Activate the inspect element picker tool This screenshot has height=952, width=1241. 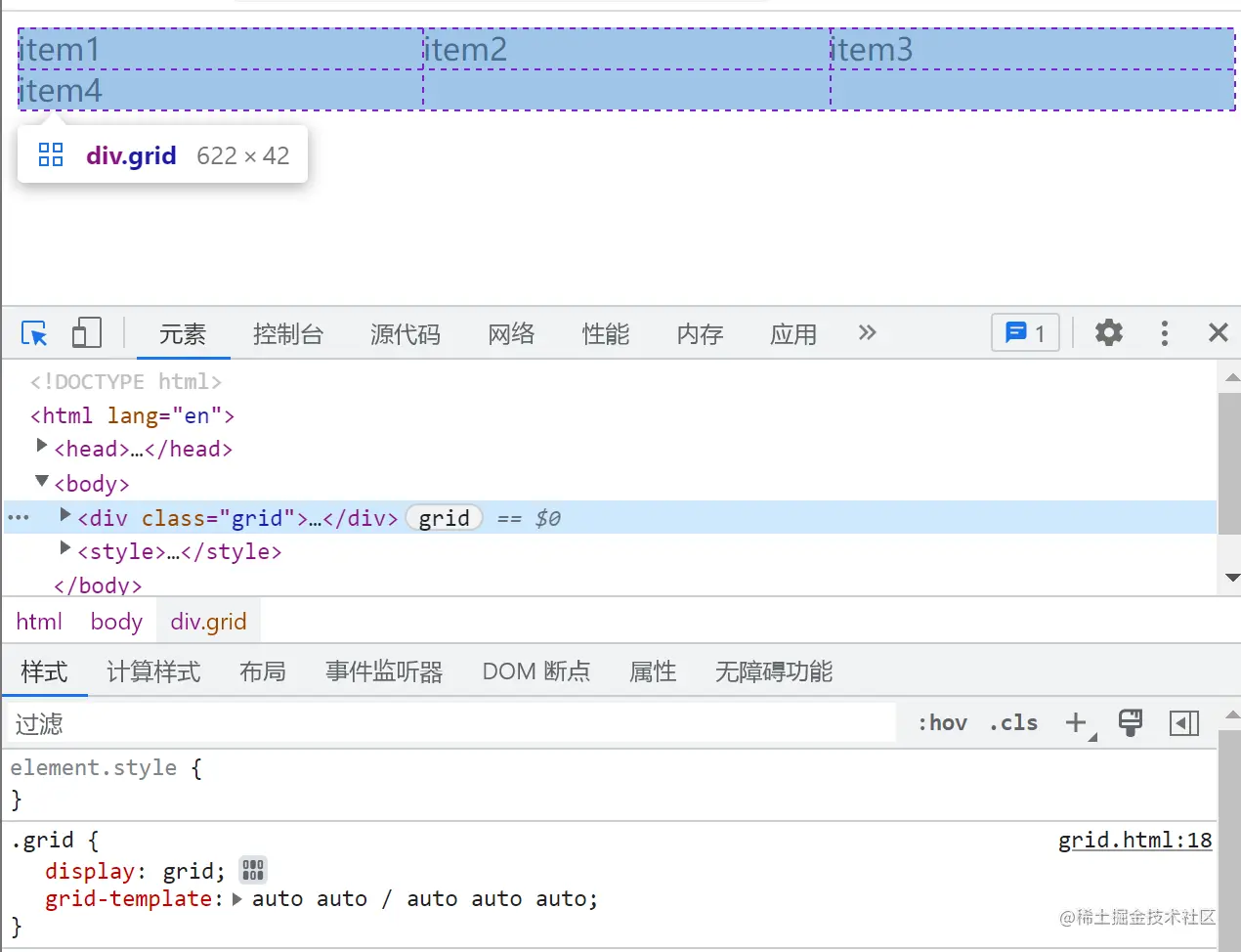point(34,334)
